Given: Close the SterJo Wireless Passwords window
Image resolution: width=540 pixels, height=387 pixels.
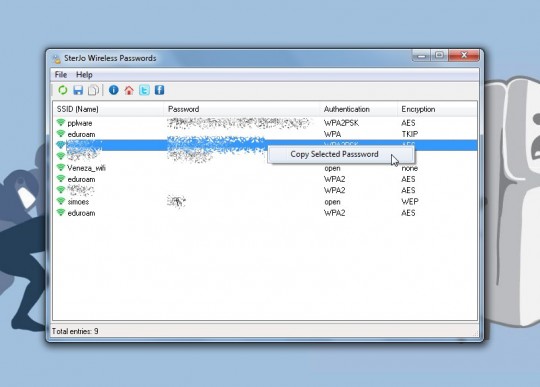Looking at the screenshot, I should tap(464, 55).
